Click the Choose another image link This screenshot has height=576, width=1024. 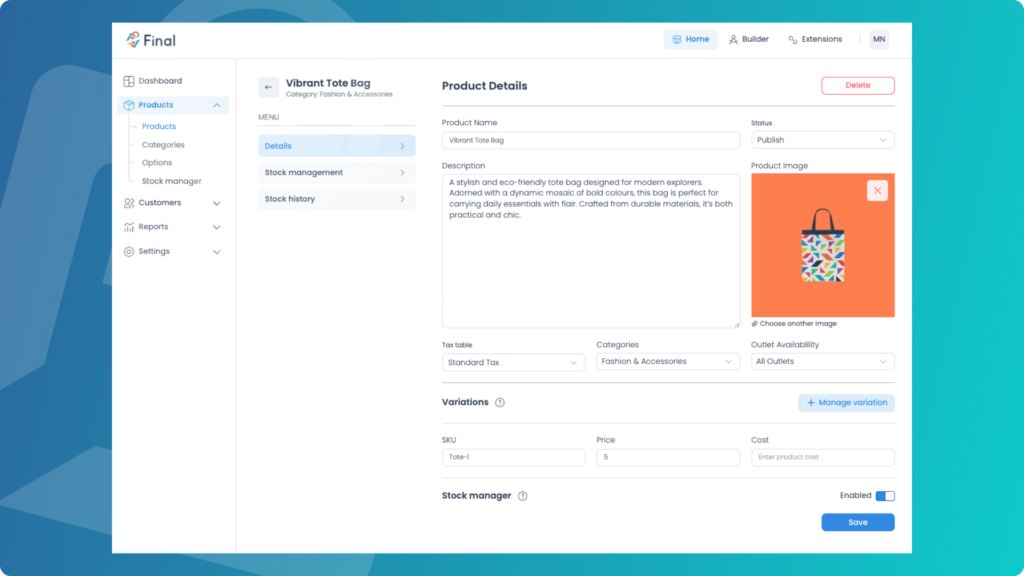pos(794,324)
